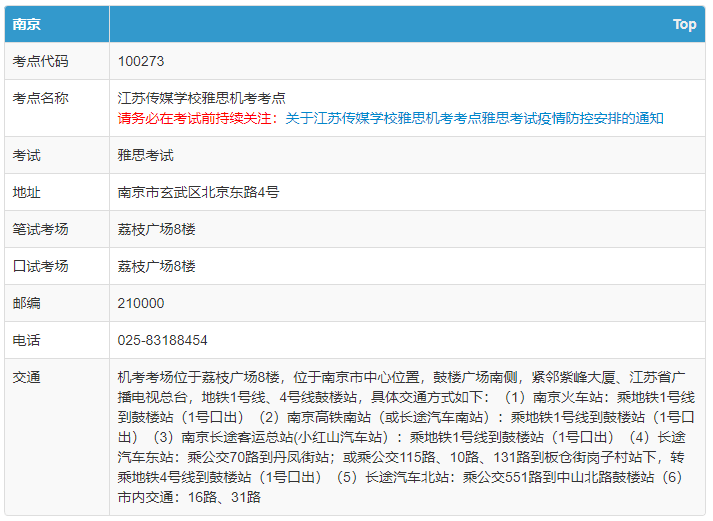Click the 交通 label
This screenshot has height=521, width=713.
(x=26, y=377)
